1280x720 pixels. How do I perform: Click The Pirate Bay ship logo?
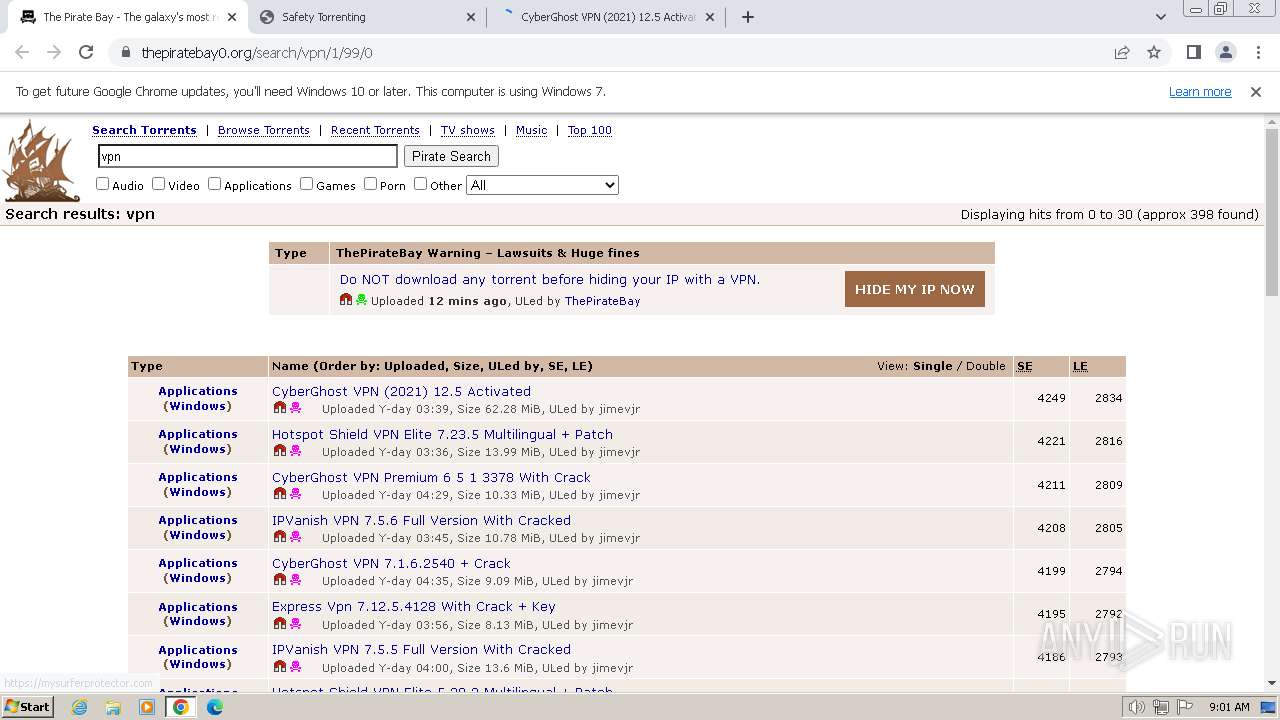click(x=41, y=160)
